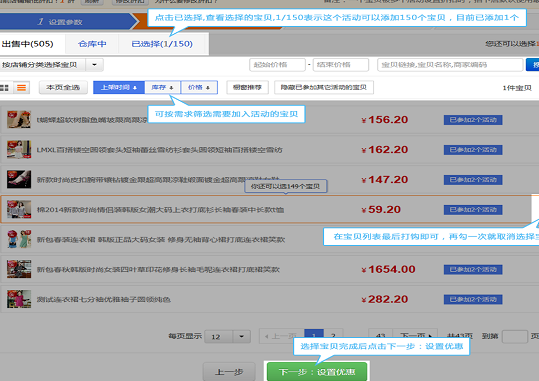Expand 按店铺分类选择宝贝 category dropdown
539x381 pixels.
[94, 65]
